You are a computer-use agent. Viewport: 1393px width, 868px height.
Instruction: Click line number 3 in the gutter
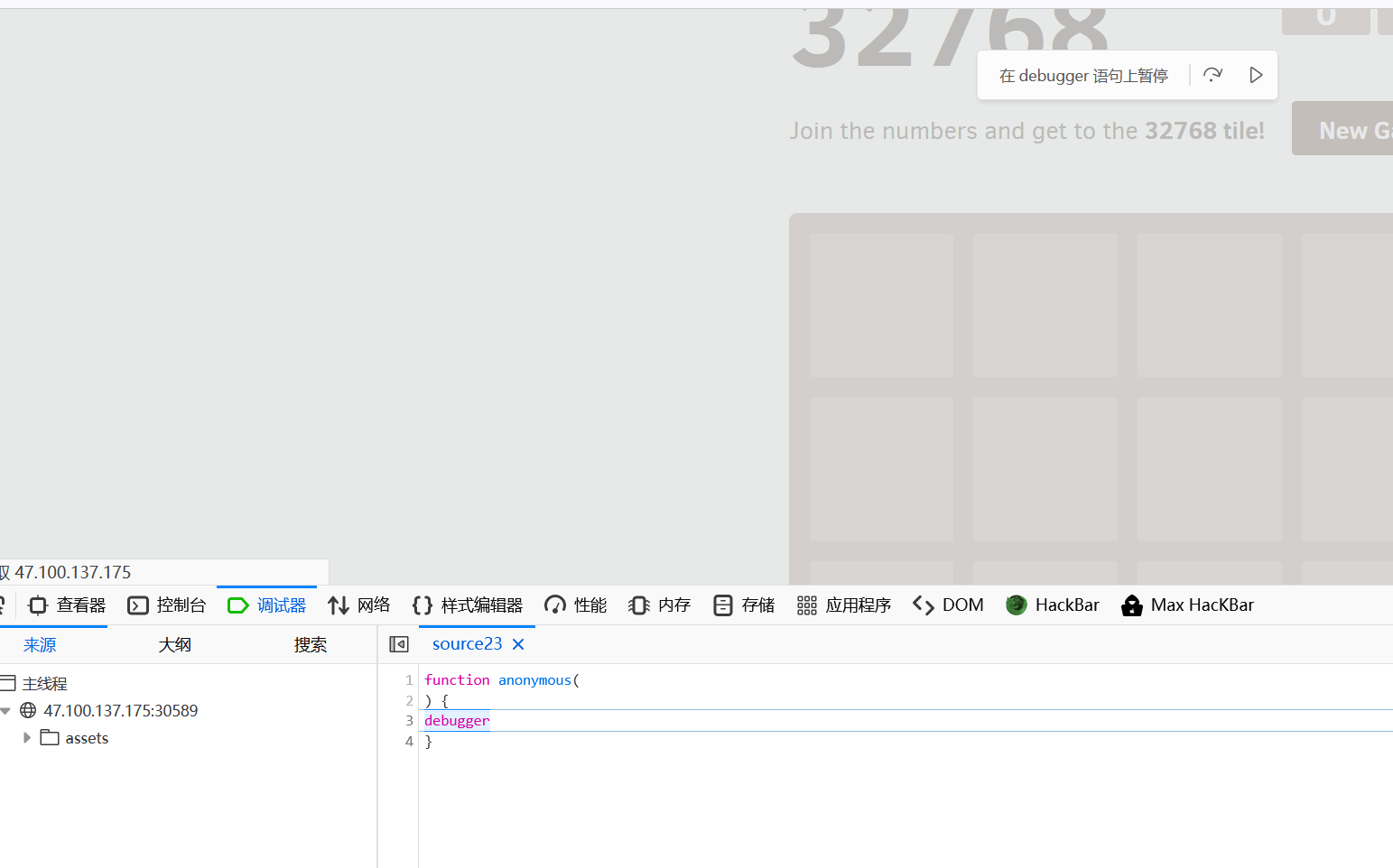409,721
